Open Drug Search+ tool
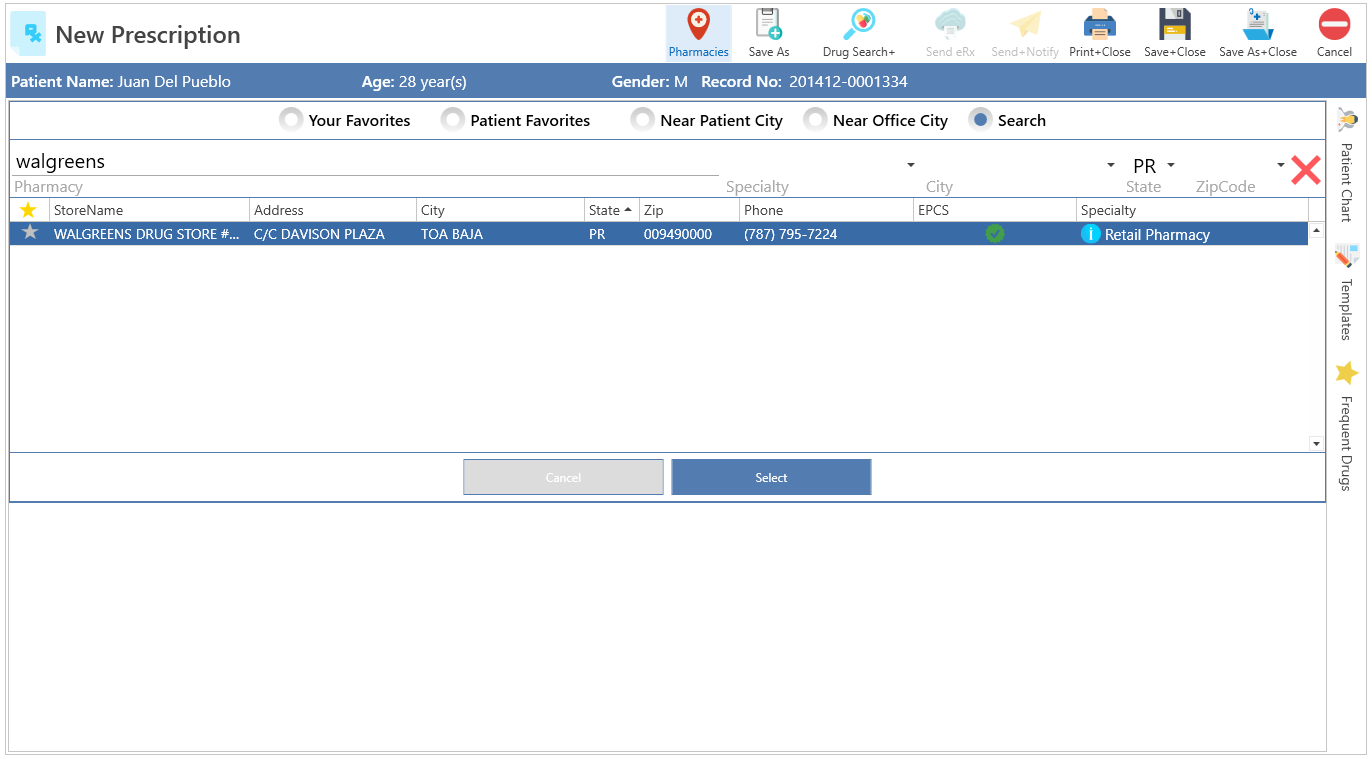Viewport: 1372px width, 759px height. pos(859,33)
